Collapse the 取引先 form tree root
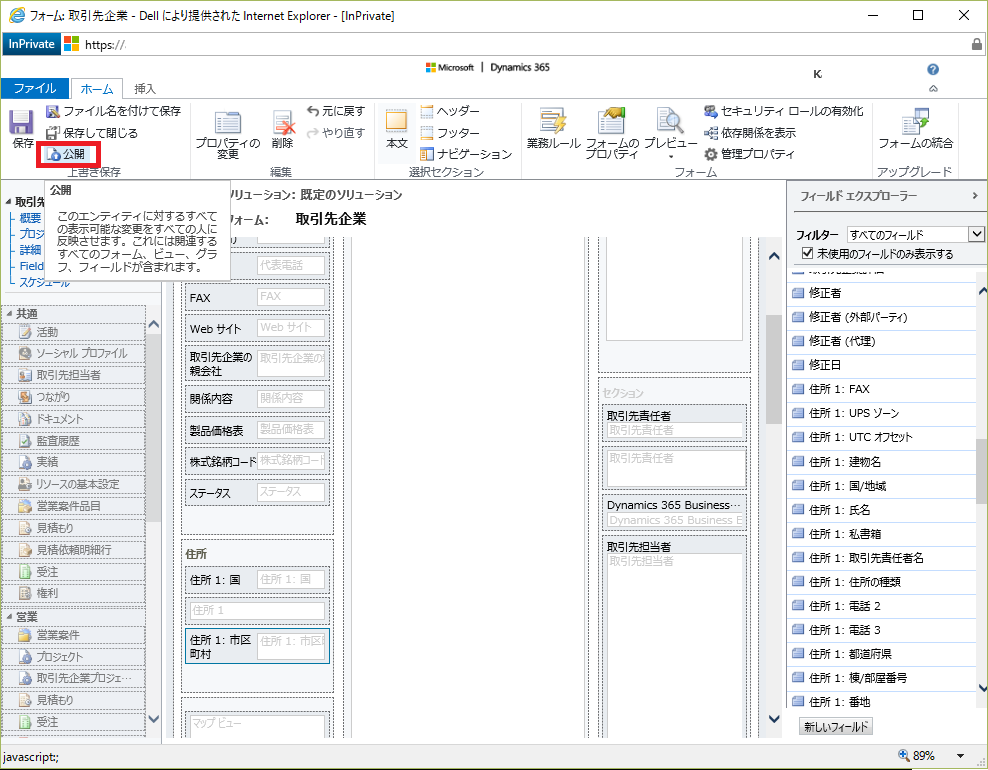The image size is (988, 770). point(8,202)
